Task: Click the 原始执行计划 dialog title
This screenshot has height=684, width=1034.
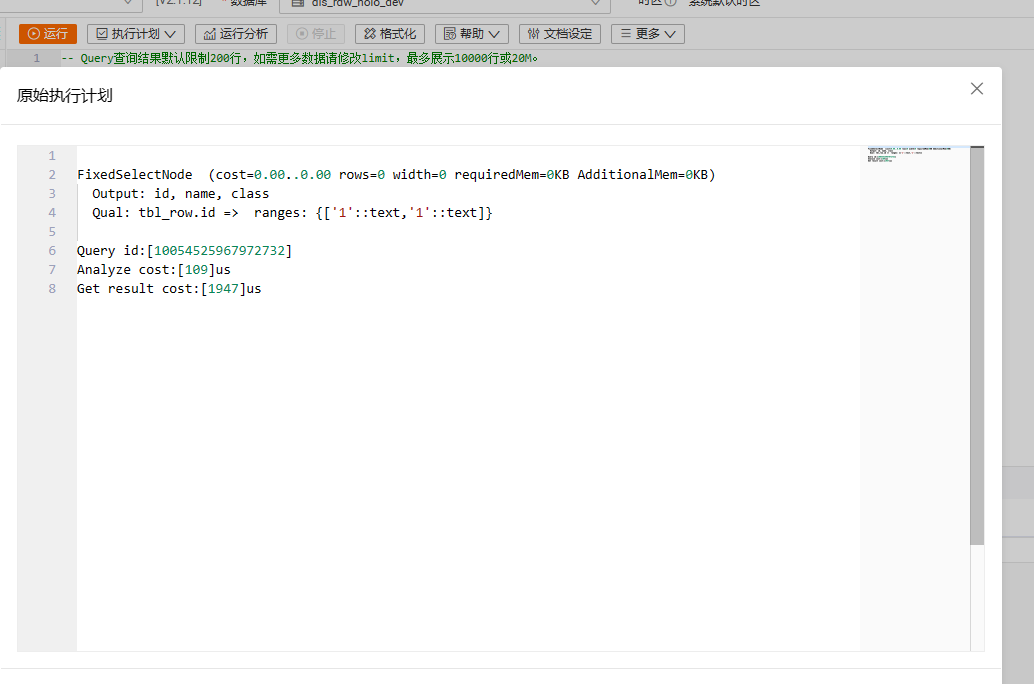Action: [65, 96]
